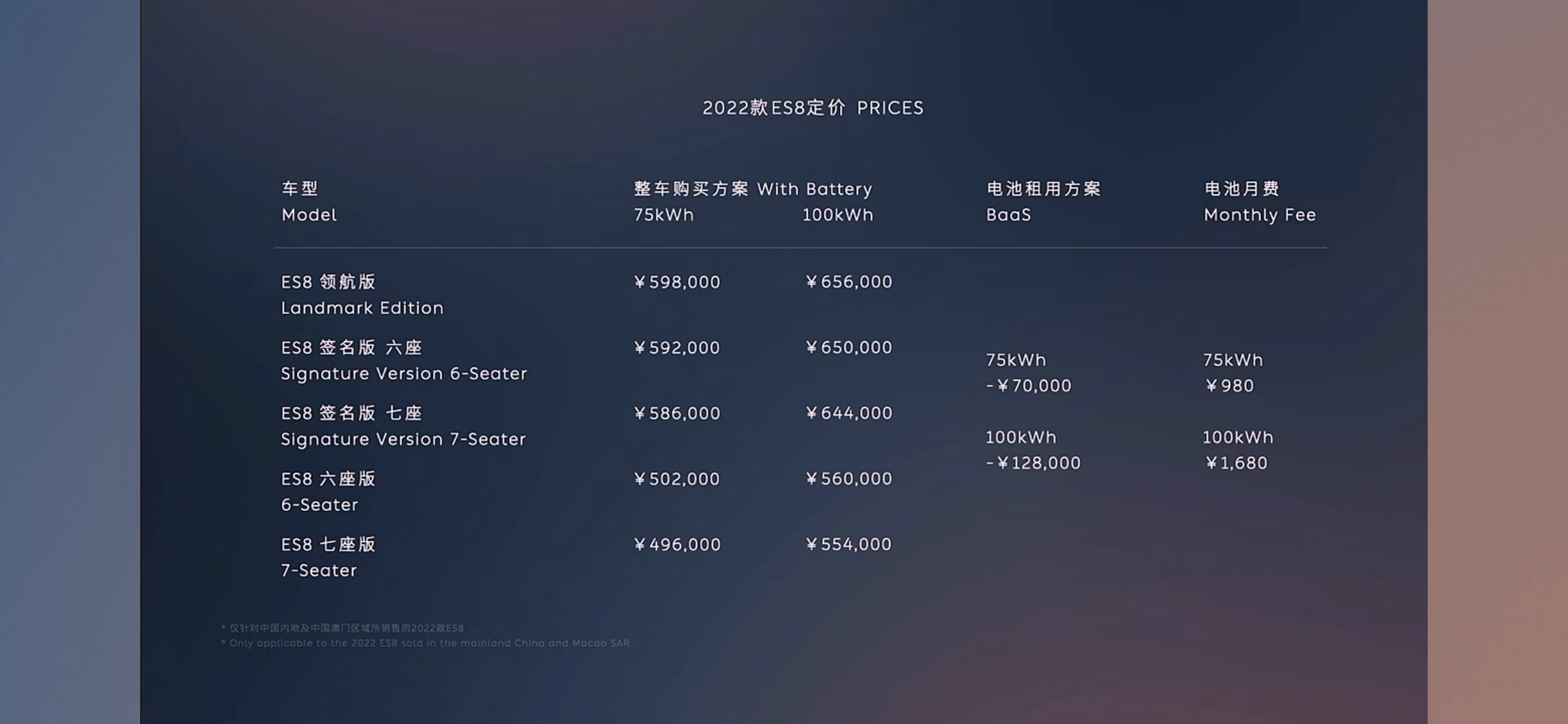
Task: Click the -¥70,000 BaaS discount
Action: [x=1029, y=386]
